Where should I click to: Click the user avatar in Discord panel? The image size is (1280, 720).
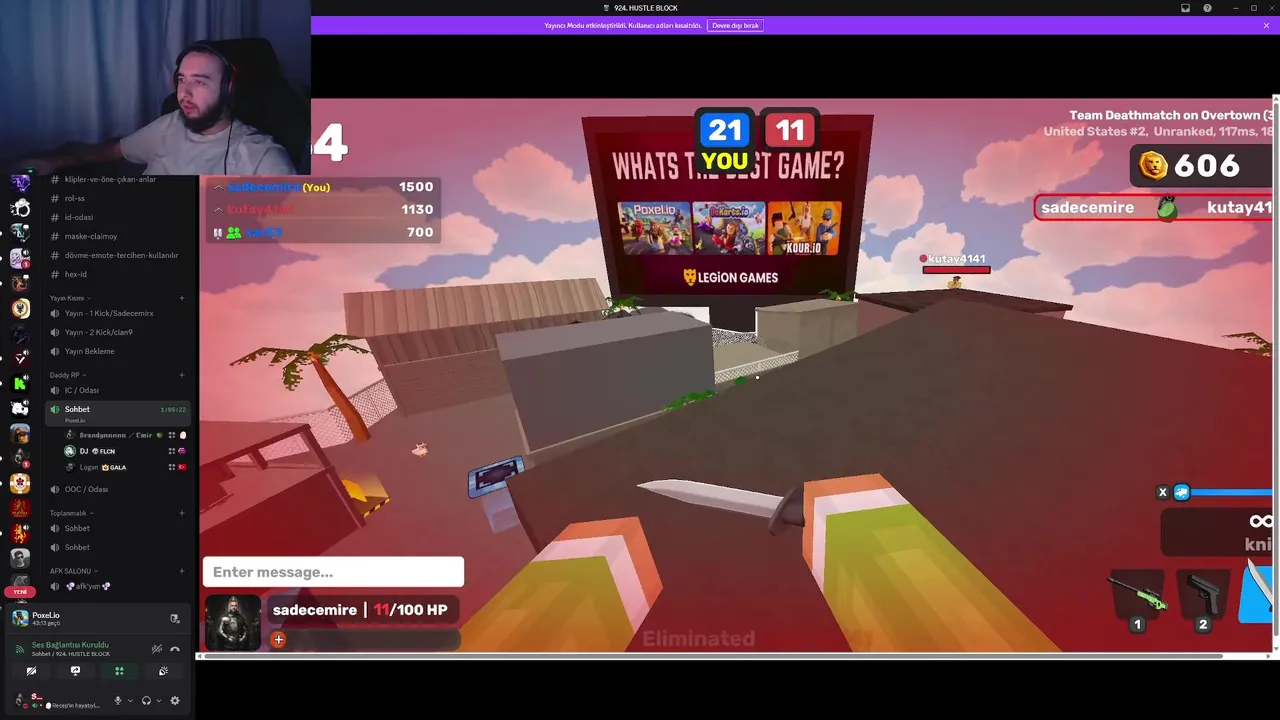[x=21, y=701]
